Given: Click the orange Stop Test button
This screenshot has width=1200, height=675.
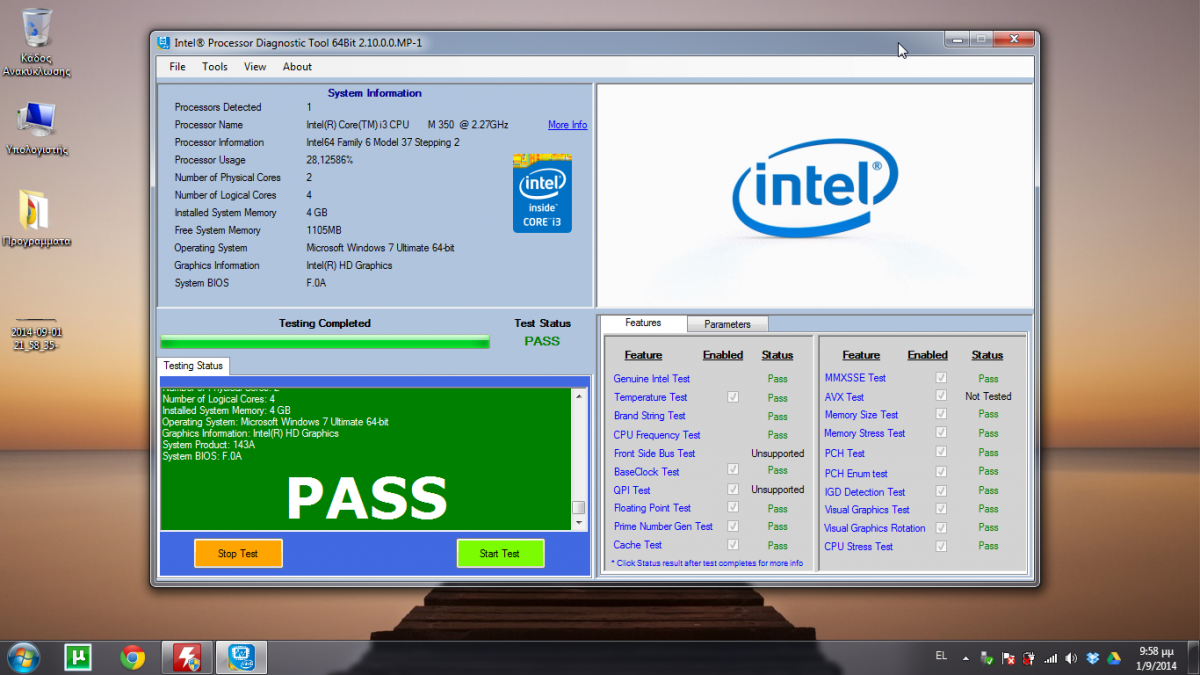Looking at the screenshot, I should pos(238,553).
